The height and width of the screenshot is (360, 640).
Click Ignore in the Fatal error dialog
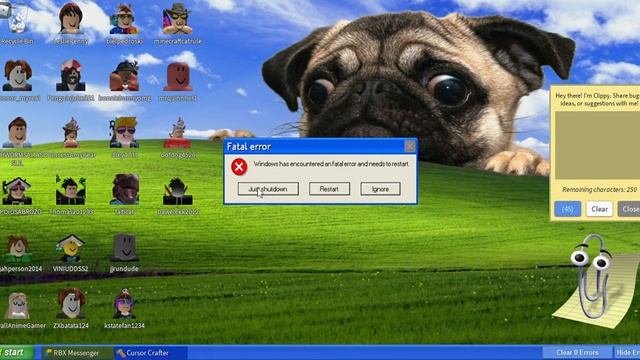click(380, 189)
